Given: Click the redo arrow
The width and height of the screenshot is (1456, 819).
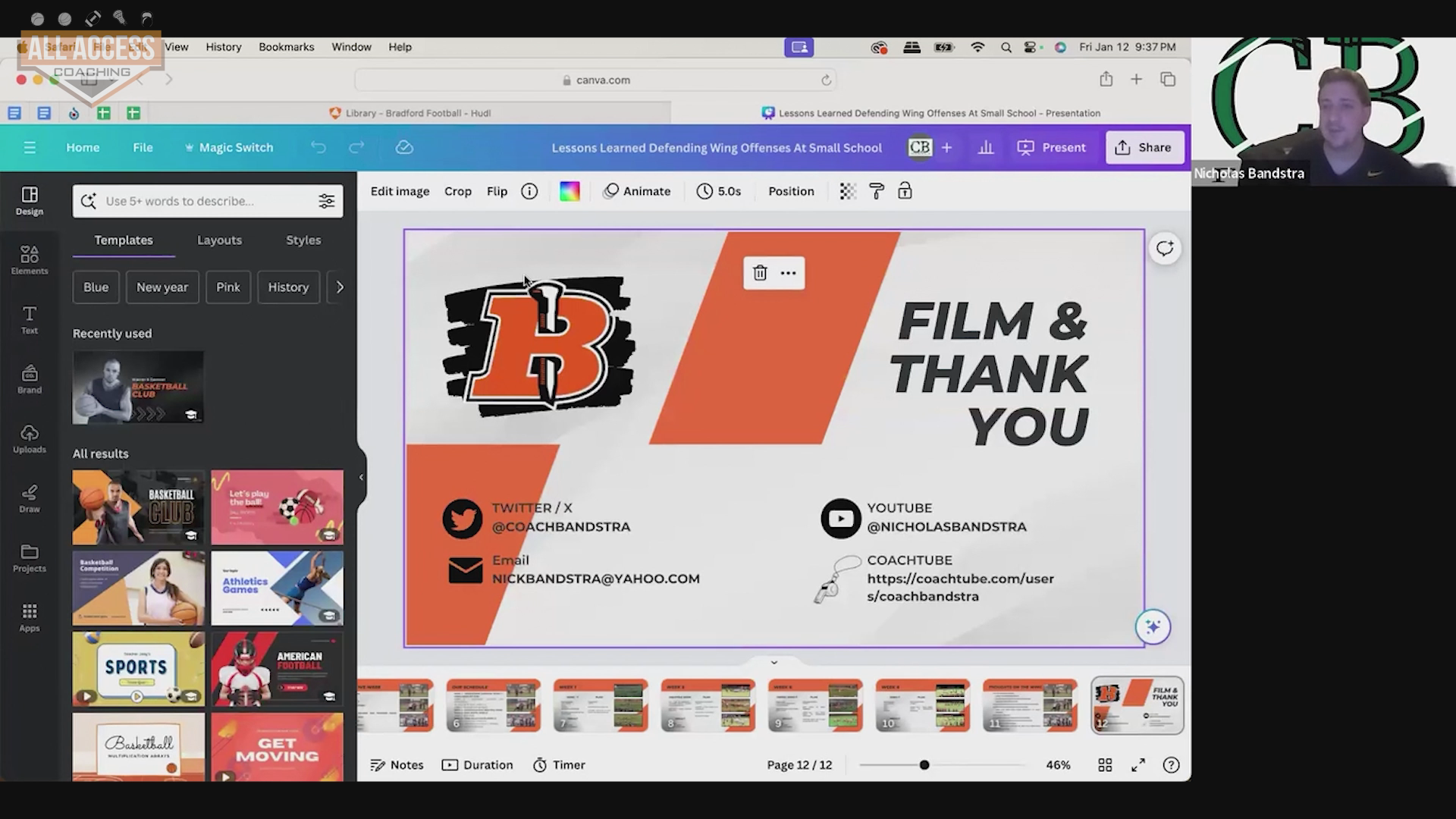Looking at the screenshot, I should pos(356,147).
